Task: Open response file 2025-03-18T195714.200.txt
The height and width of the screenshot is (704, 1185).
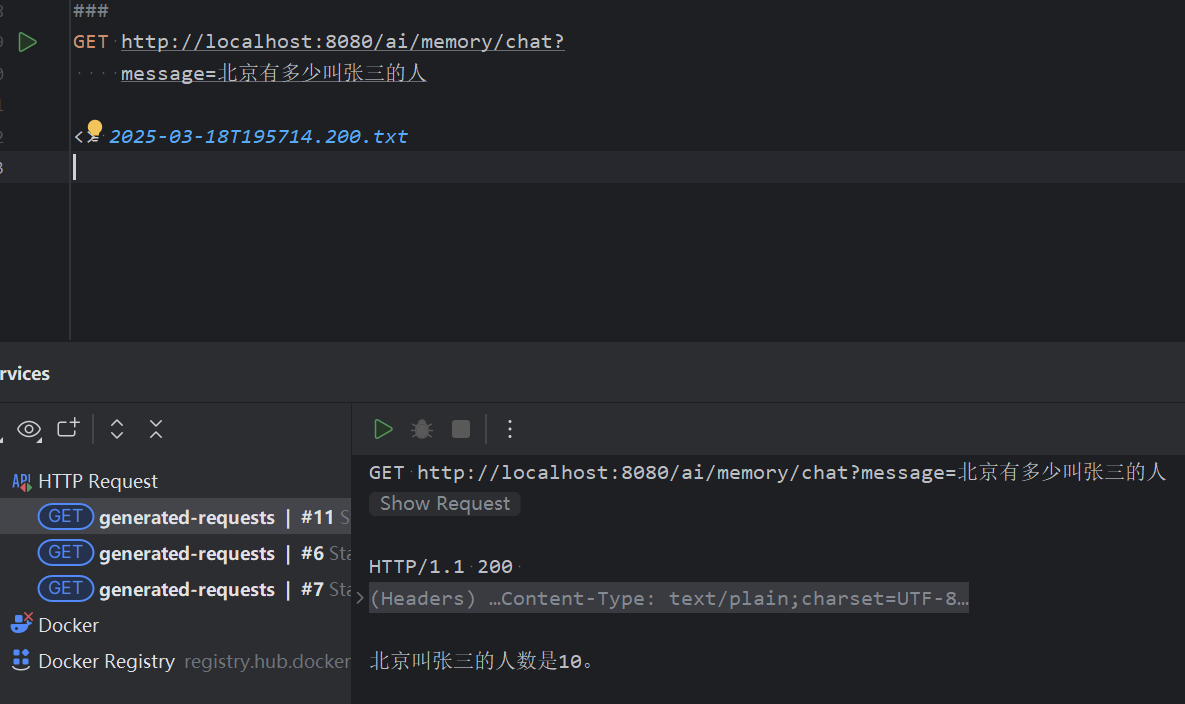Action: point(258,137)
